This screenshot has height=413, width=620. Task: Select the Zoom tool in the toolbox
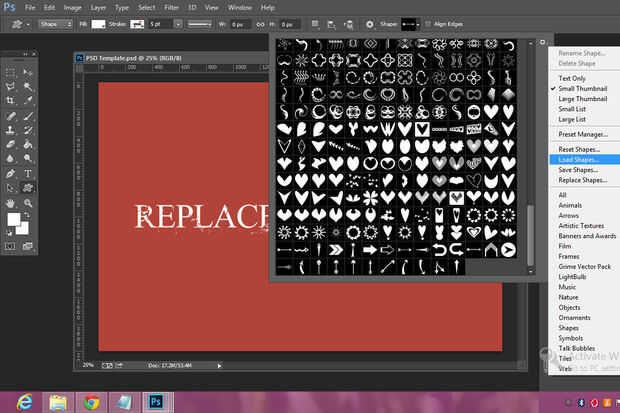27,202
